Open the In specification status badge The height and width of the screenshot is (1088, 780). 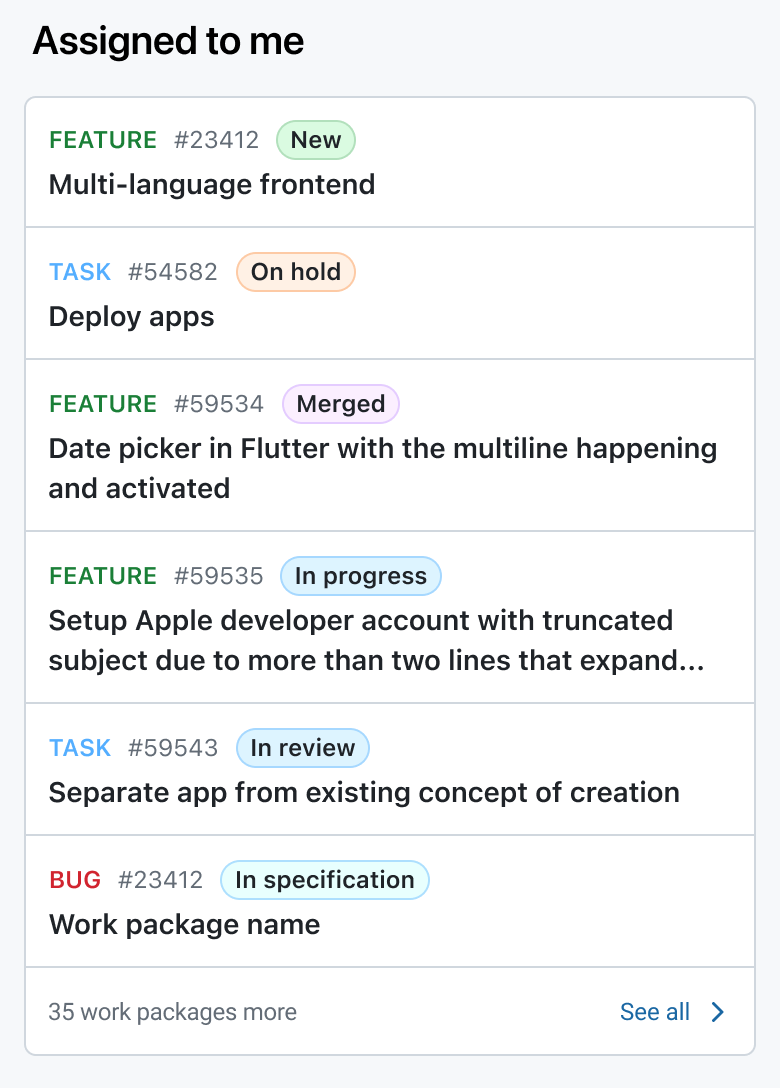[324, 880]
